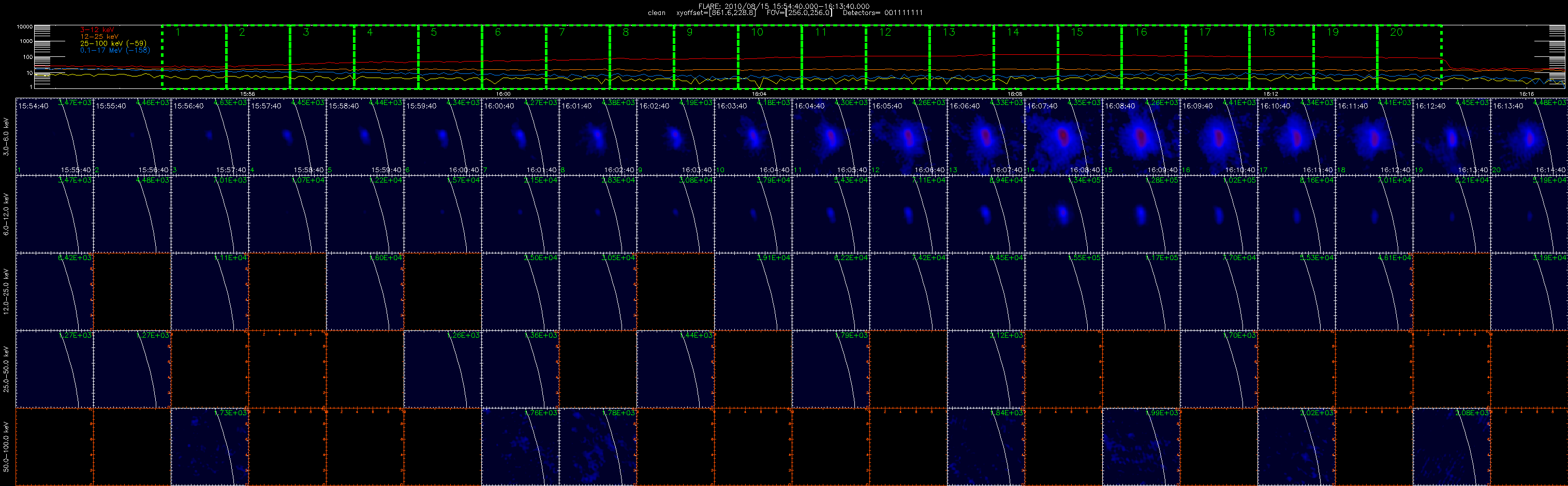Open the 50.0-100.0 keV image with peak 1.73E+03
This screenshot has height=486, width=1568.
click(210, 447)
